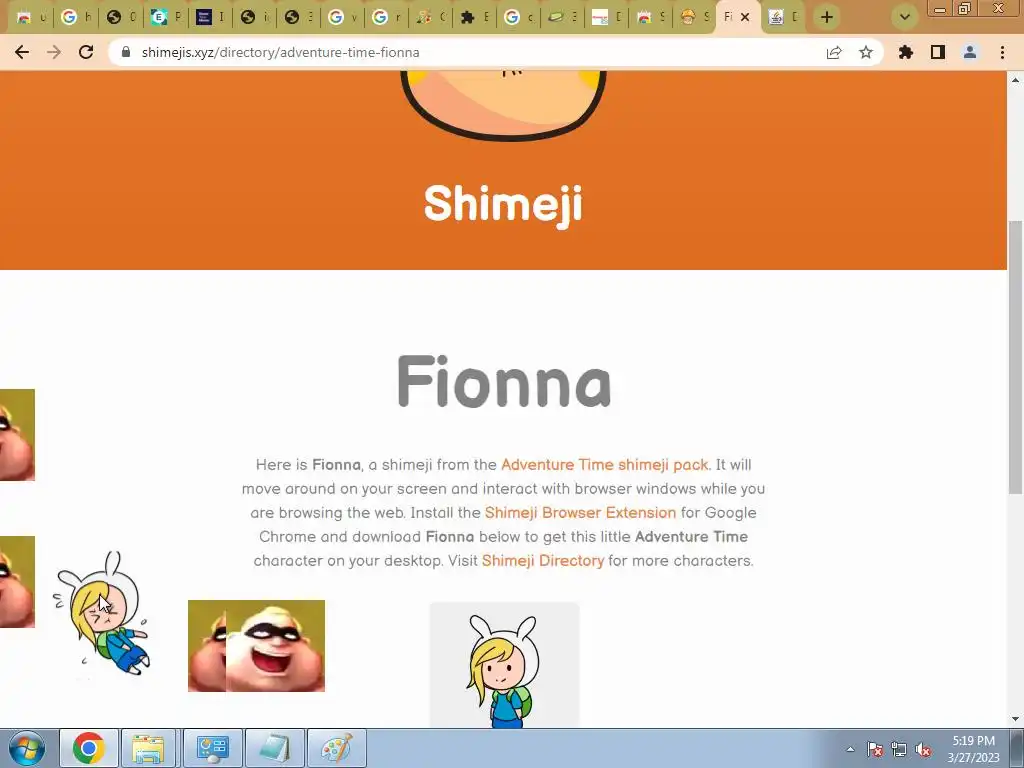The image size is (1024, 768).
Task: Click the scrollbar up arrow
Action: [1015, 80]
